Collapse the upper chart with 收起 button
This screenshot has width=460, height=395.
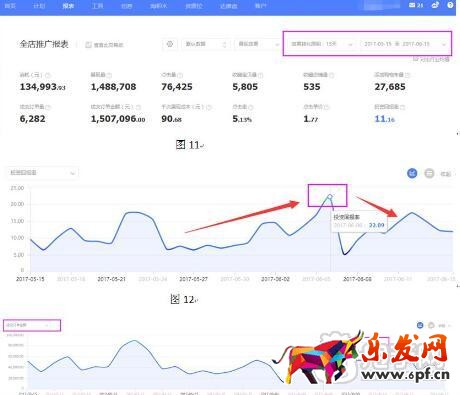445,174
